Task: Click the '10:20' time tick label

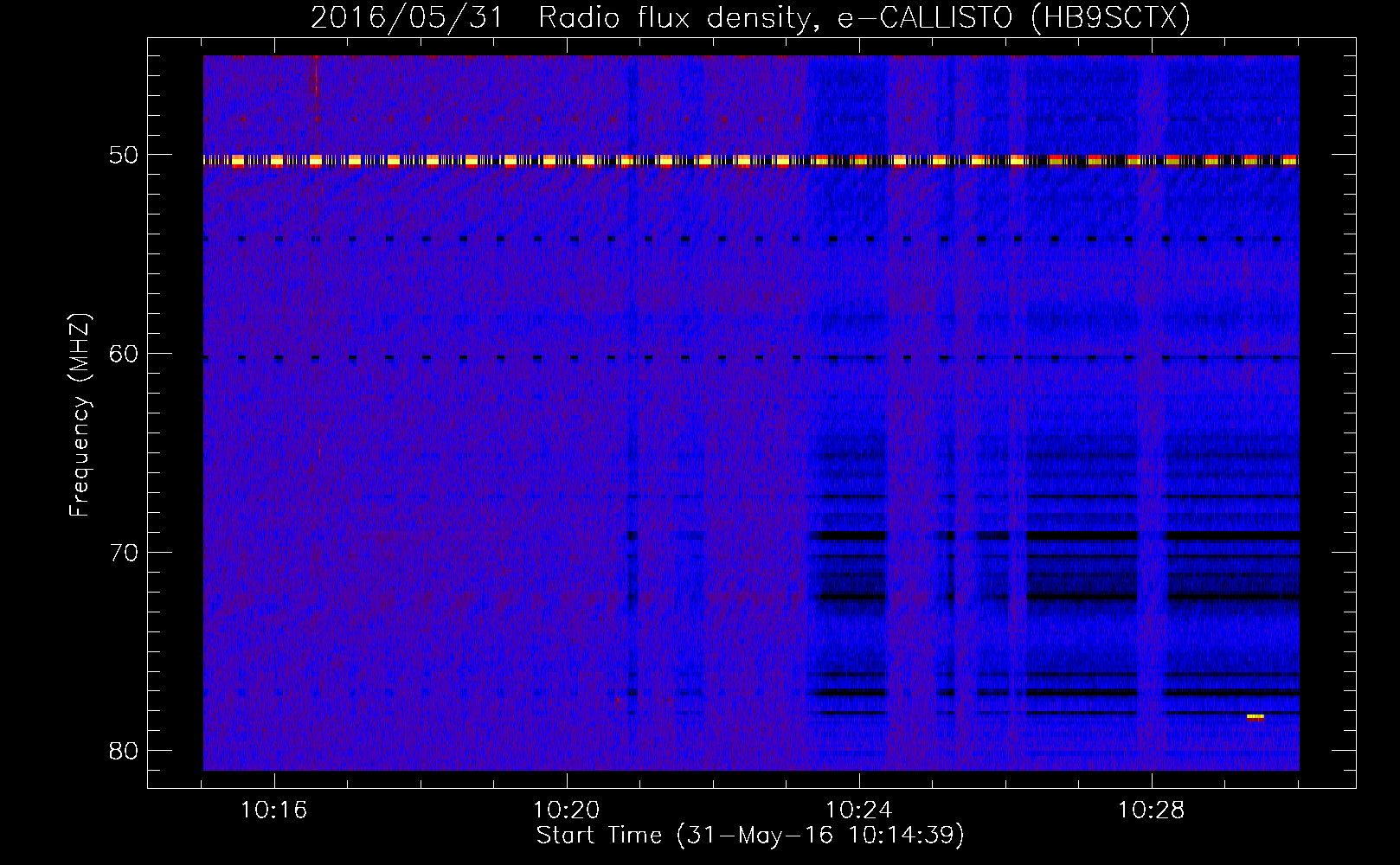Action: point(567,811)
